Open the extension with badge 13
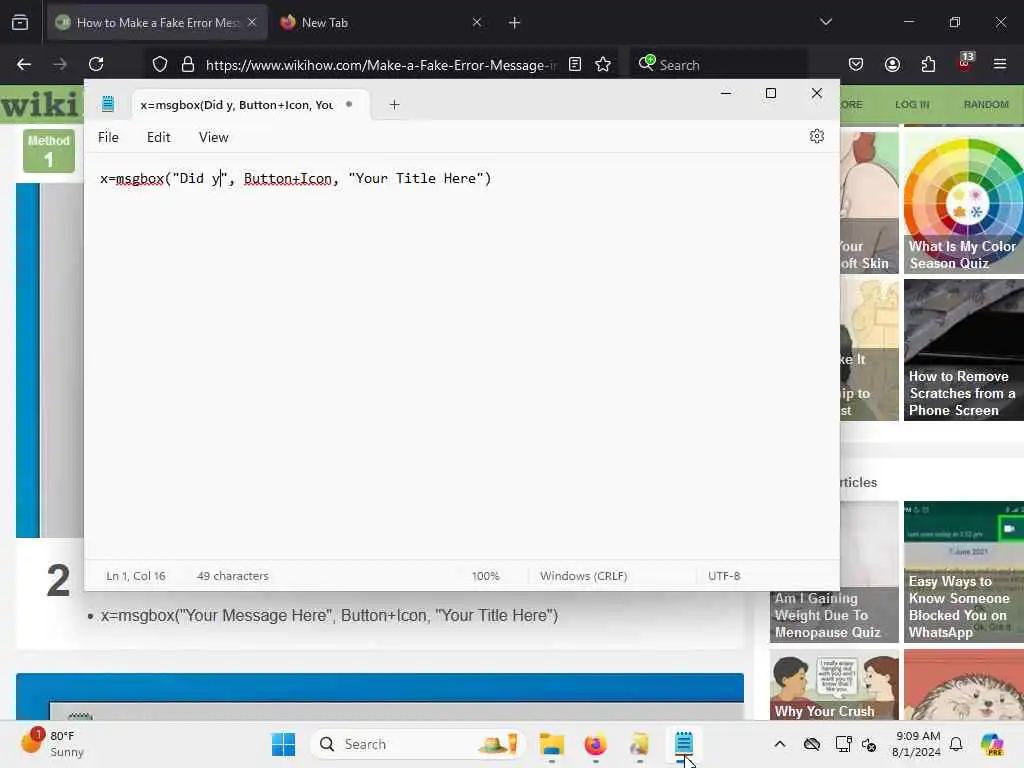Image resolution: width=1024 pixels, height=768 pixels. pos(965,63)
